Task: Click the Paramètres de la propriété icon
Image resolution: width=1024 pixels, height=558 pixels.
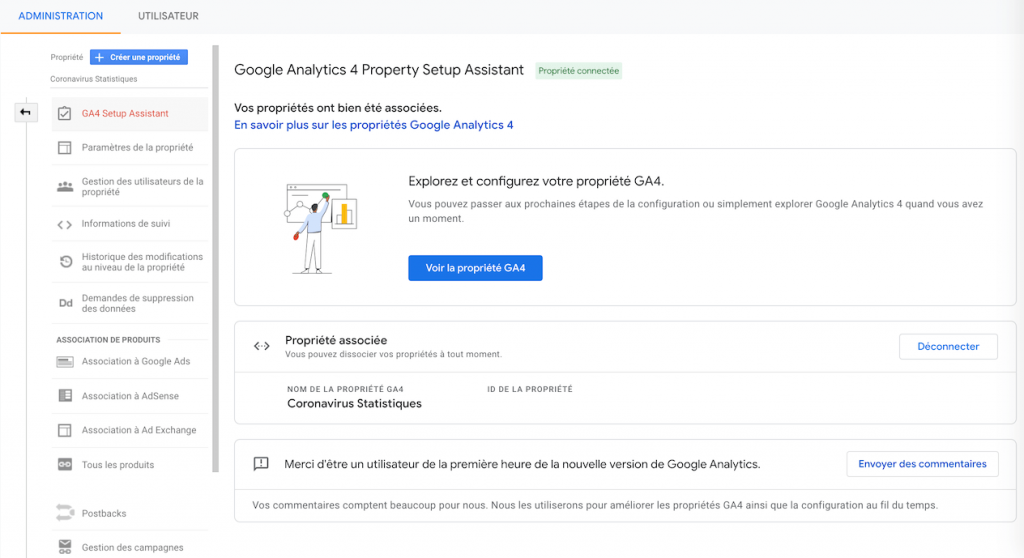Action: (x=65, y=148)
